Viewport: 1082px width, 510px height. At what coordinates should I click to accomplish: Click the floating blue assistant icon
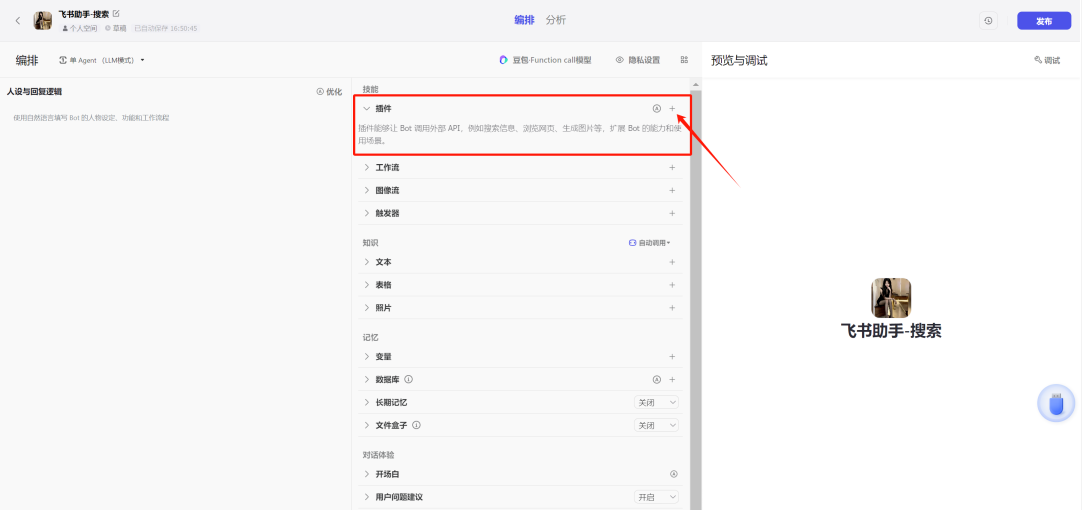click(1055, 404)
